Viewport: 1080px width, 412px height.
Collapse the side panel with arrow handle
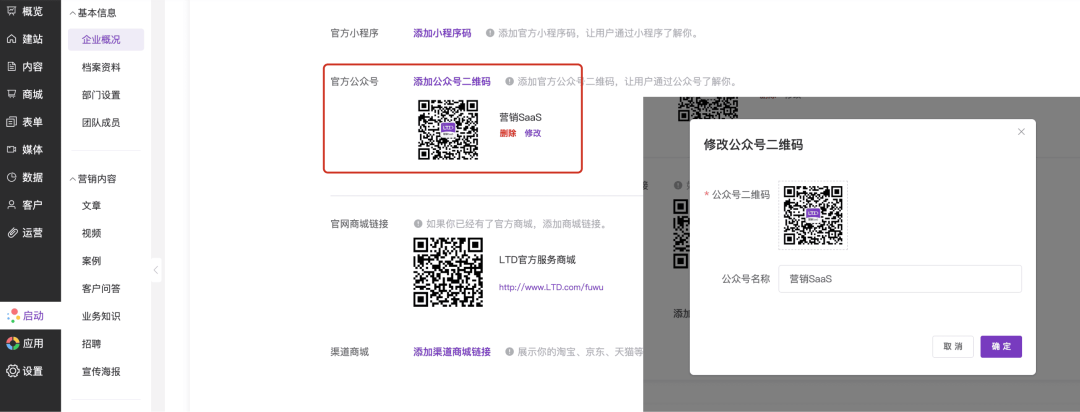point(156,271)
